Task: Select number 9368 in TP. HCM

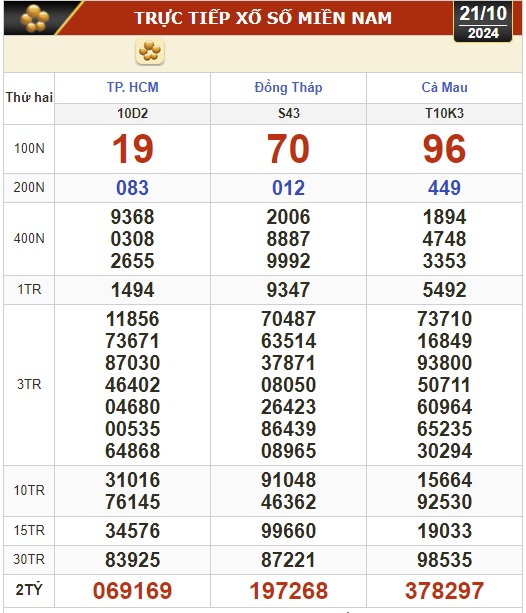Action: coord(133,217)
